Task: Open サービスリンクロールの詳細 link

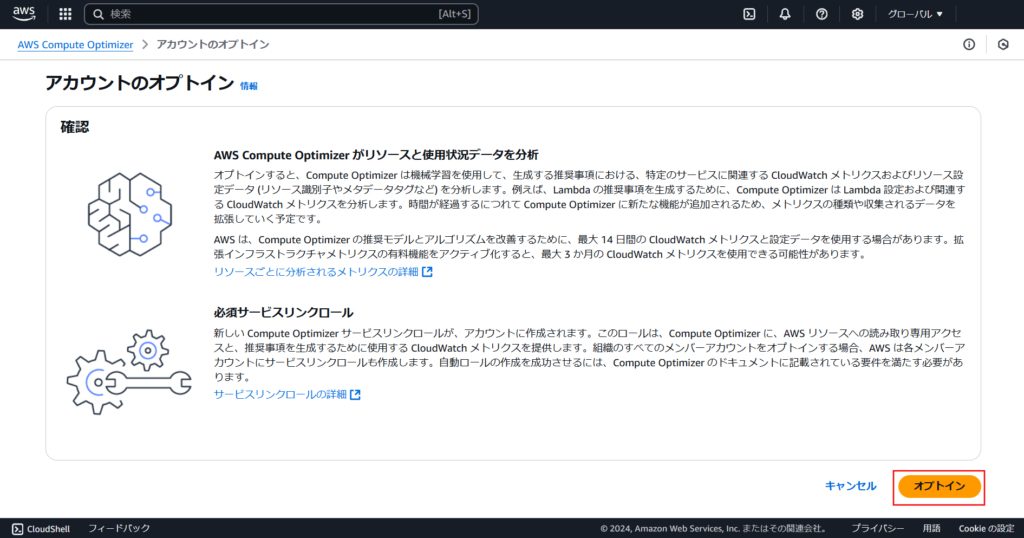Action: [280, 394]
